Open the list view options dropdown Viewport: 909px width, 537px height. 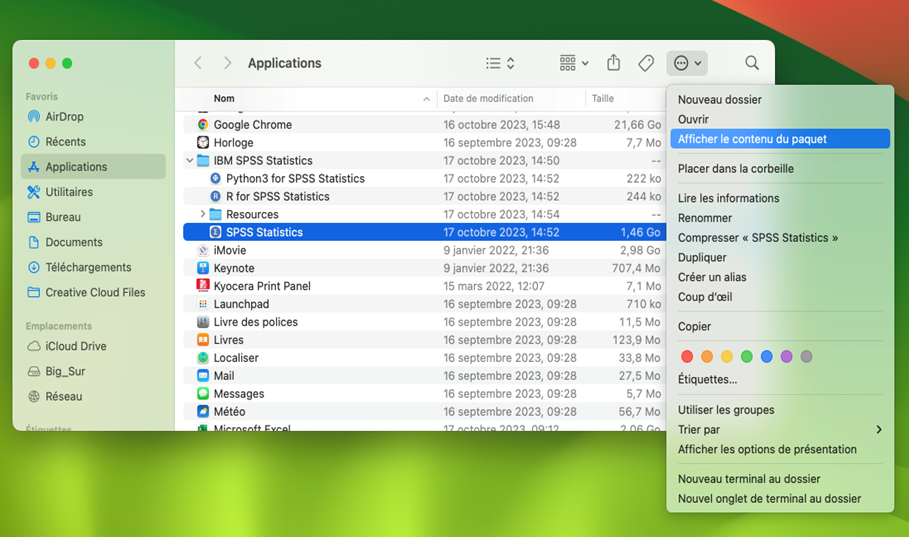point(500,63)
